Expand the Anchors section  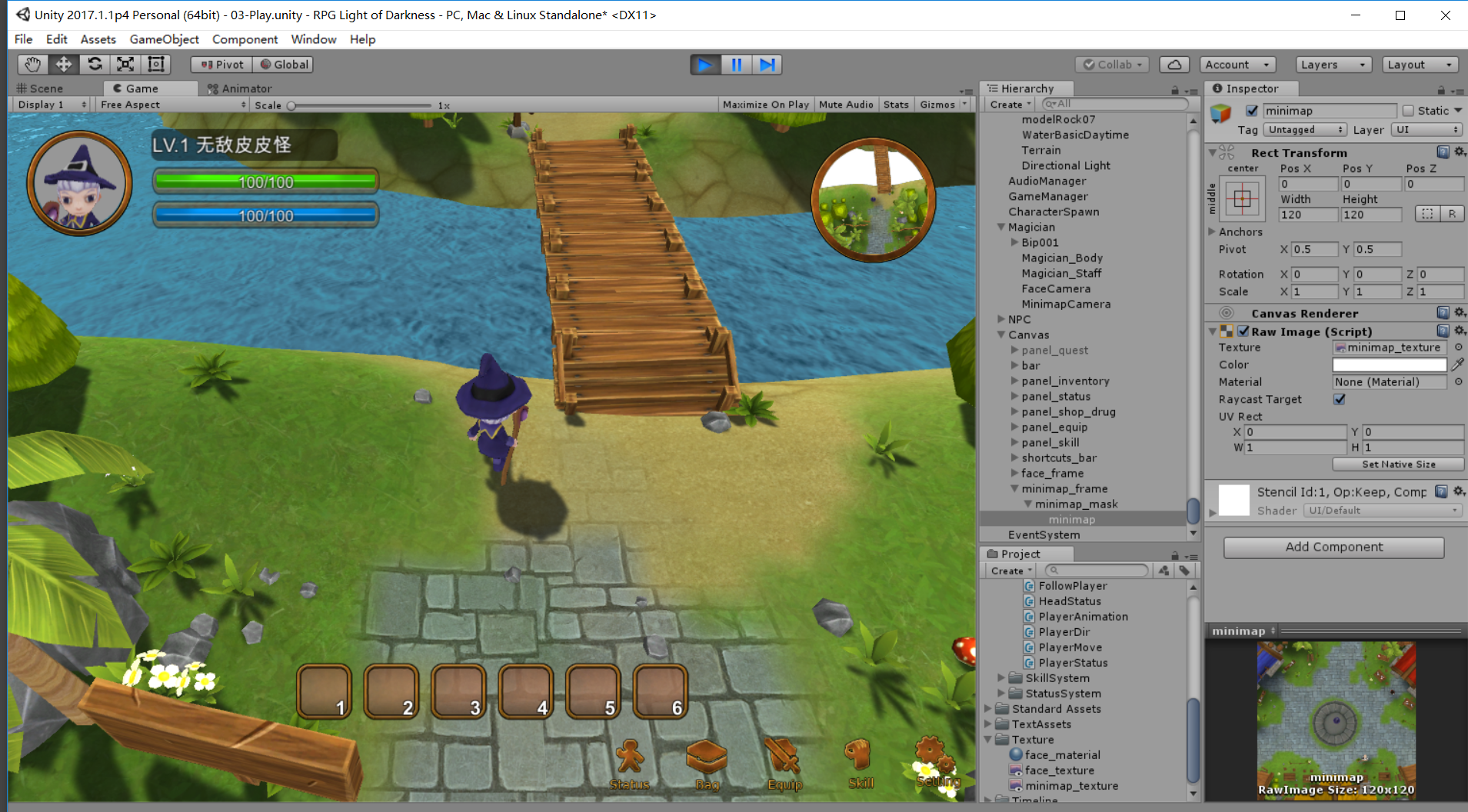1212,231
